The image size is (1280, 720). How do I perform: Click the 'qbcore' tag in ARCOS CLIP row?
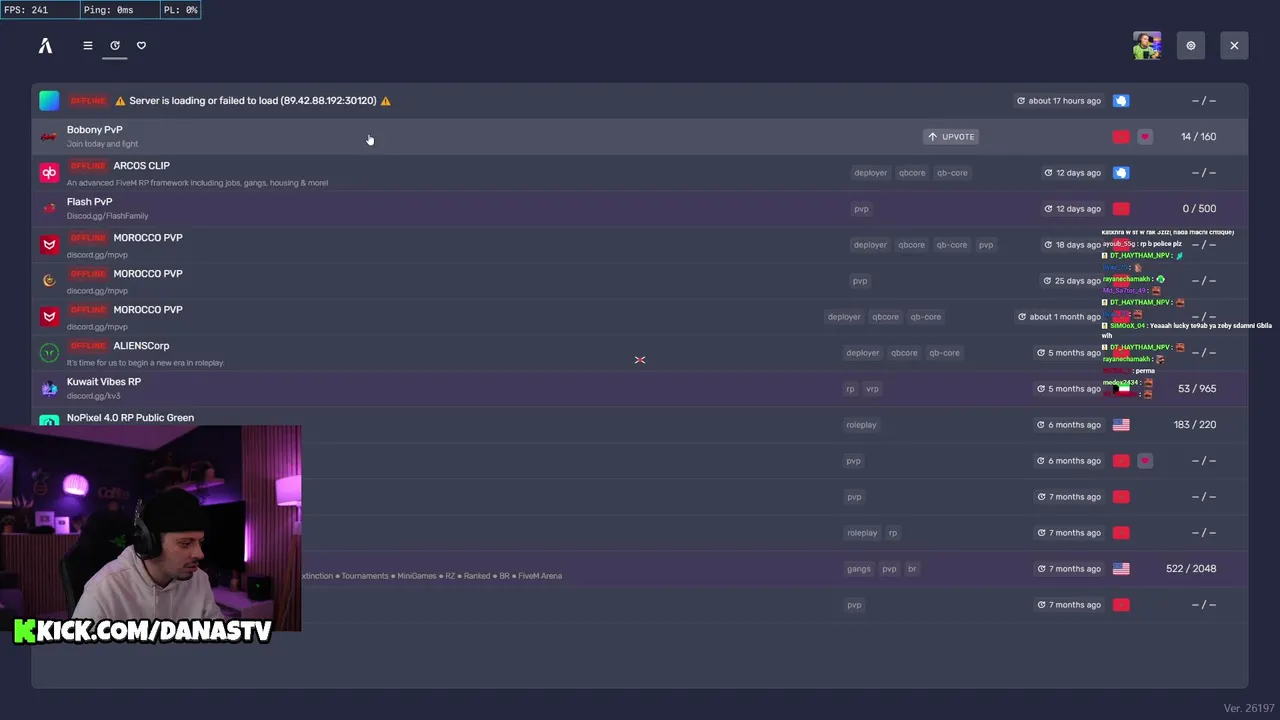911,173
